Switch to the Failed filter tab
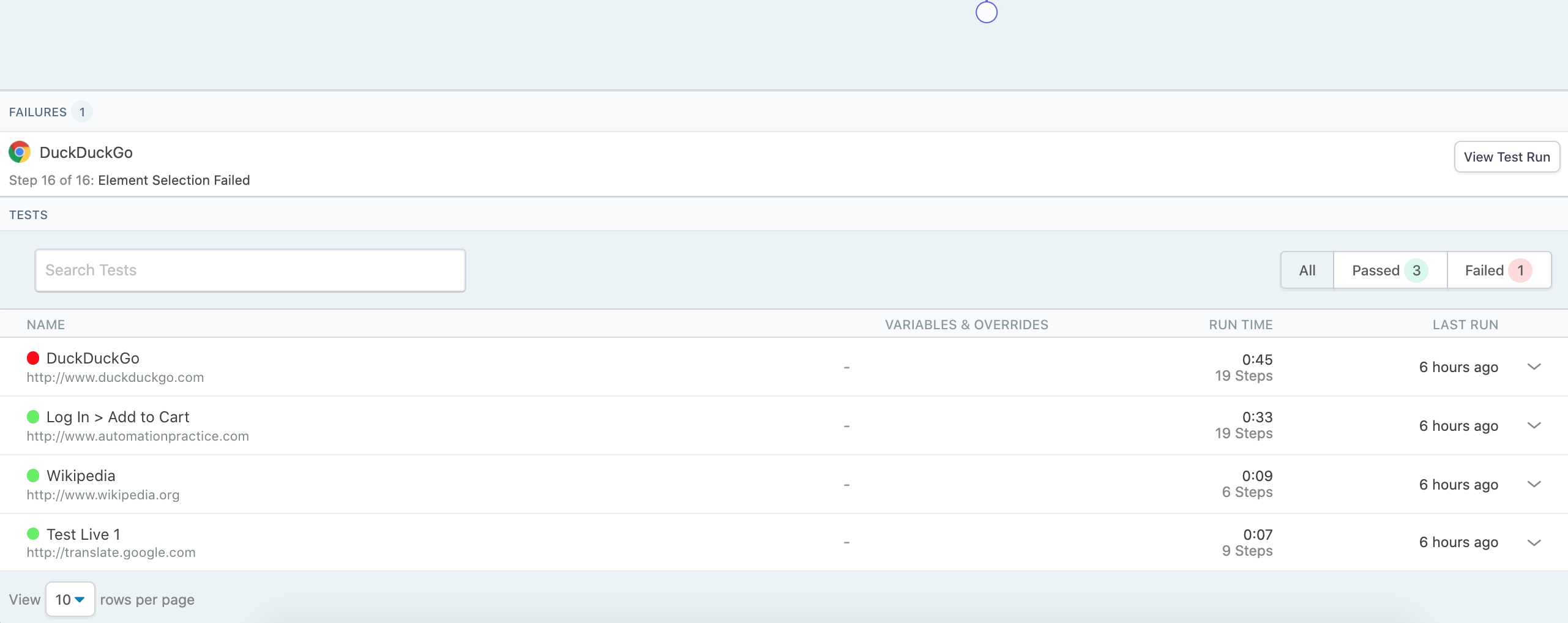Screen dimensions: 1568x623 (1498, 270)
